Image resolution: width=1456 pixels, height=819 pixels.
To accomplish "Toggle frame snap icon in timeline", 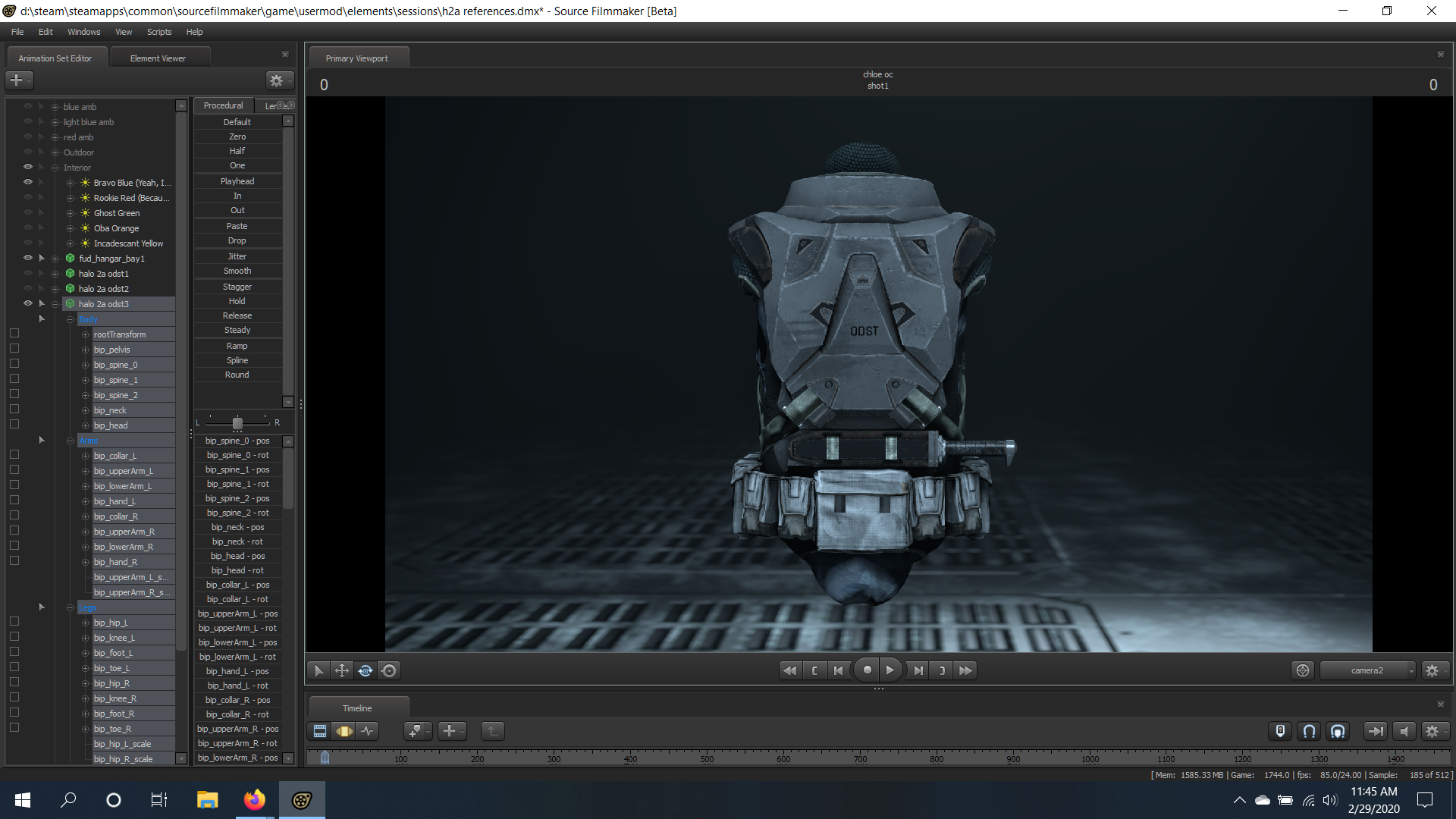I will pyautogui.click(x=1338, y=731).
